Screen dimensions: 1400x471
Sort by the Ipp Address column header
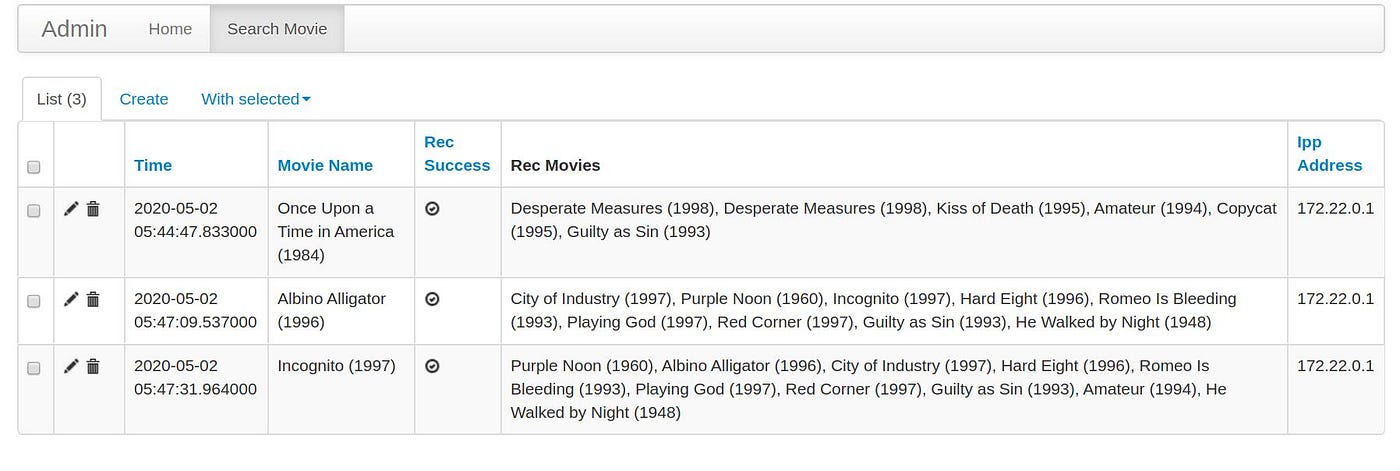tap(1330, 154)
